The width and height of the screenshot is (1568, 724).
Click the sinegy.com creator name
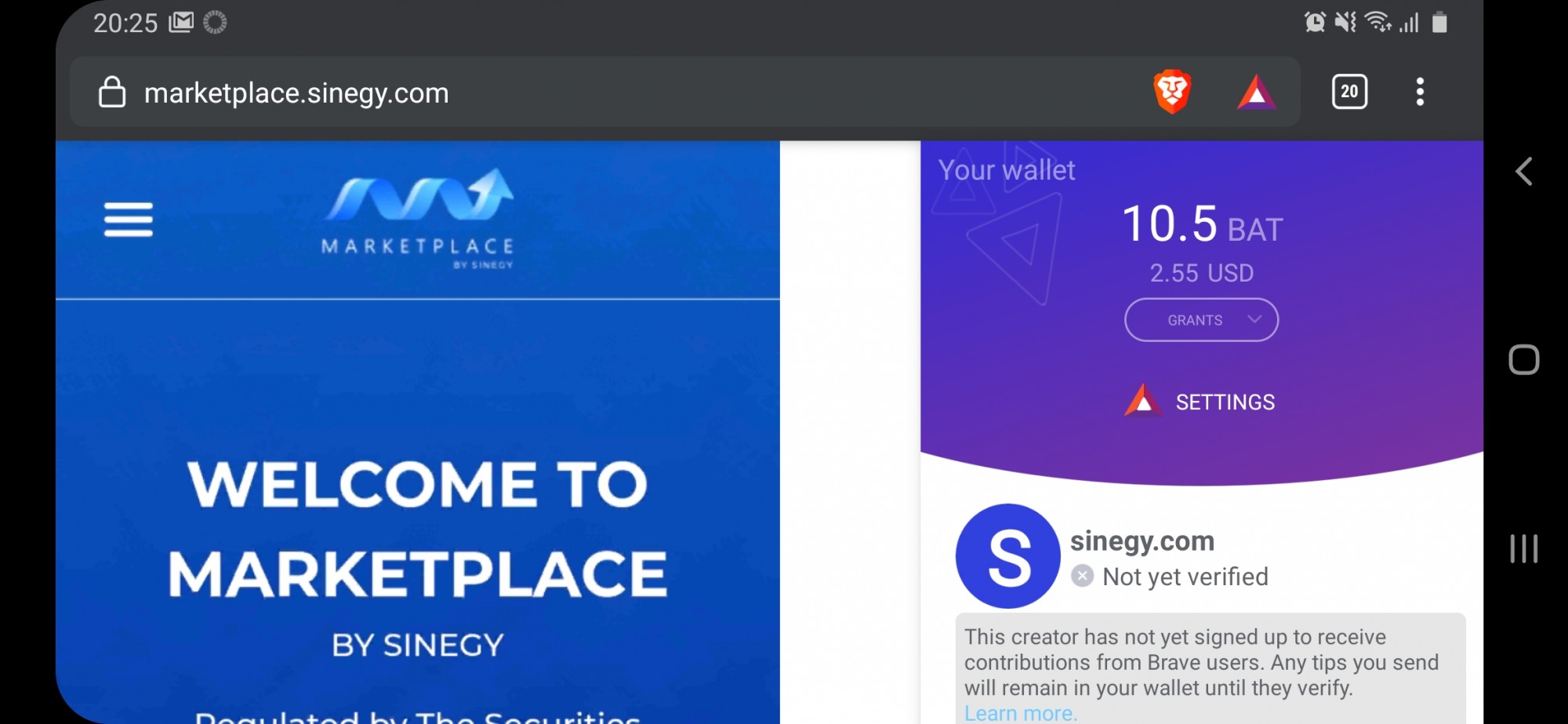point(1142,540)
